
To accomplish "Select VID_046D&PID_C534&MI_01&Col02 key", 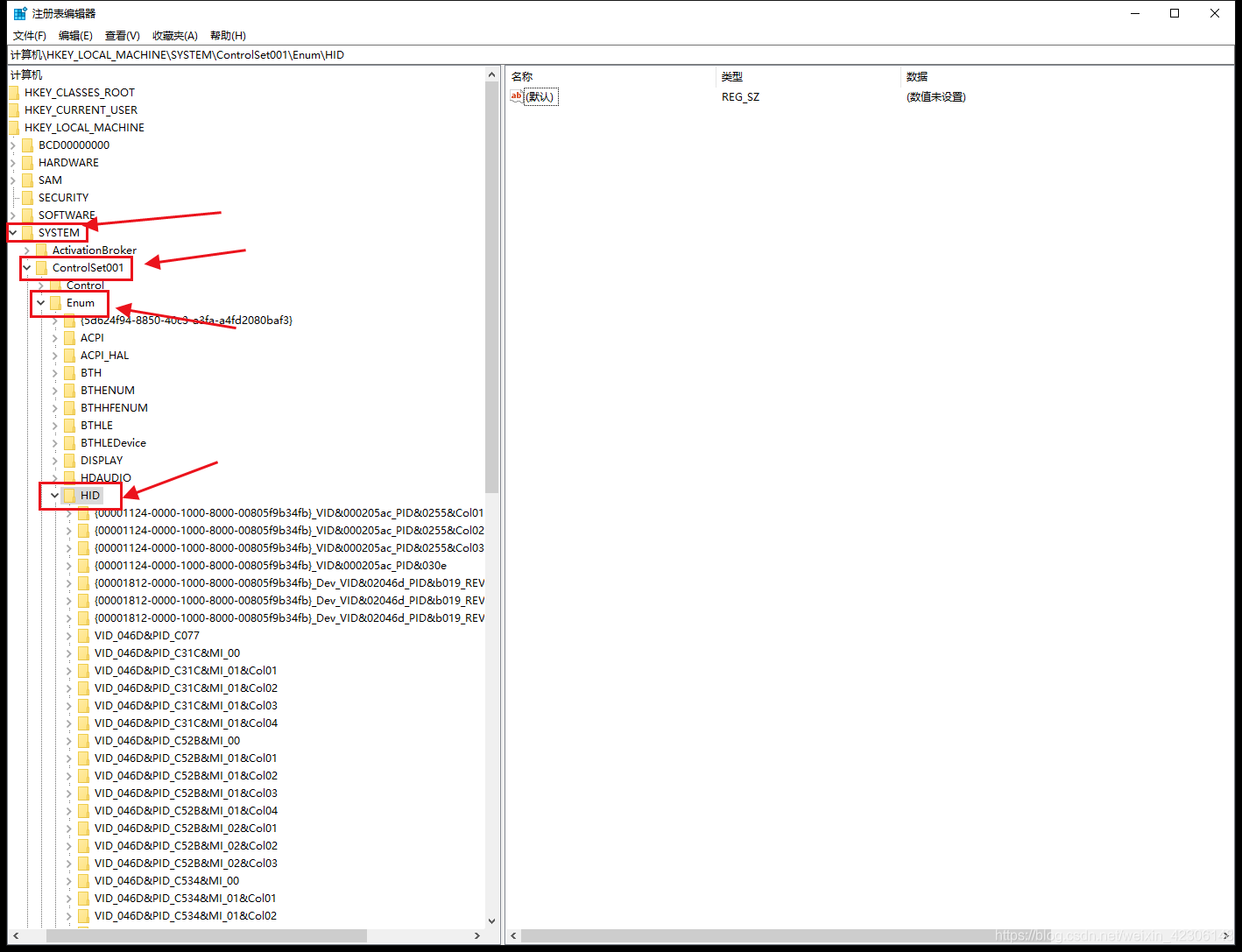I will pos(186,915).
